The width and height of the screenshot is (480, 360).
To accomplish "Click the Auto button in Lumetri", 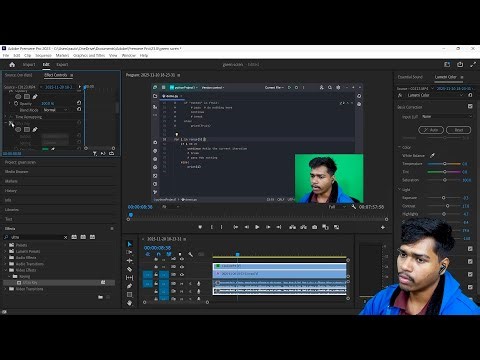I will coord(431,130).
